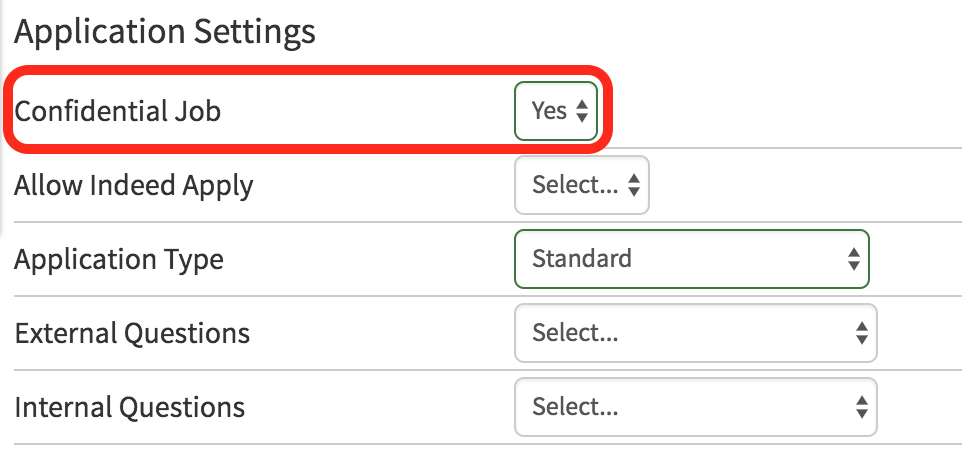Click the 'External Questions' label
Image resolution: width=962 pixels, height=474 pixels.
click(132, 333)
